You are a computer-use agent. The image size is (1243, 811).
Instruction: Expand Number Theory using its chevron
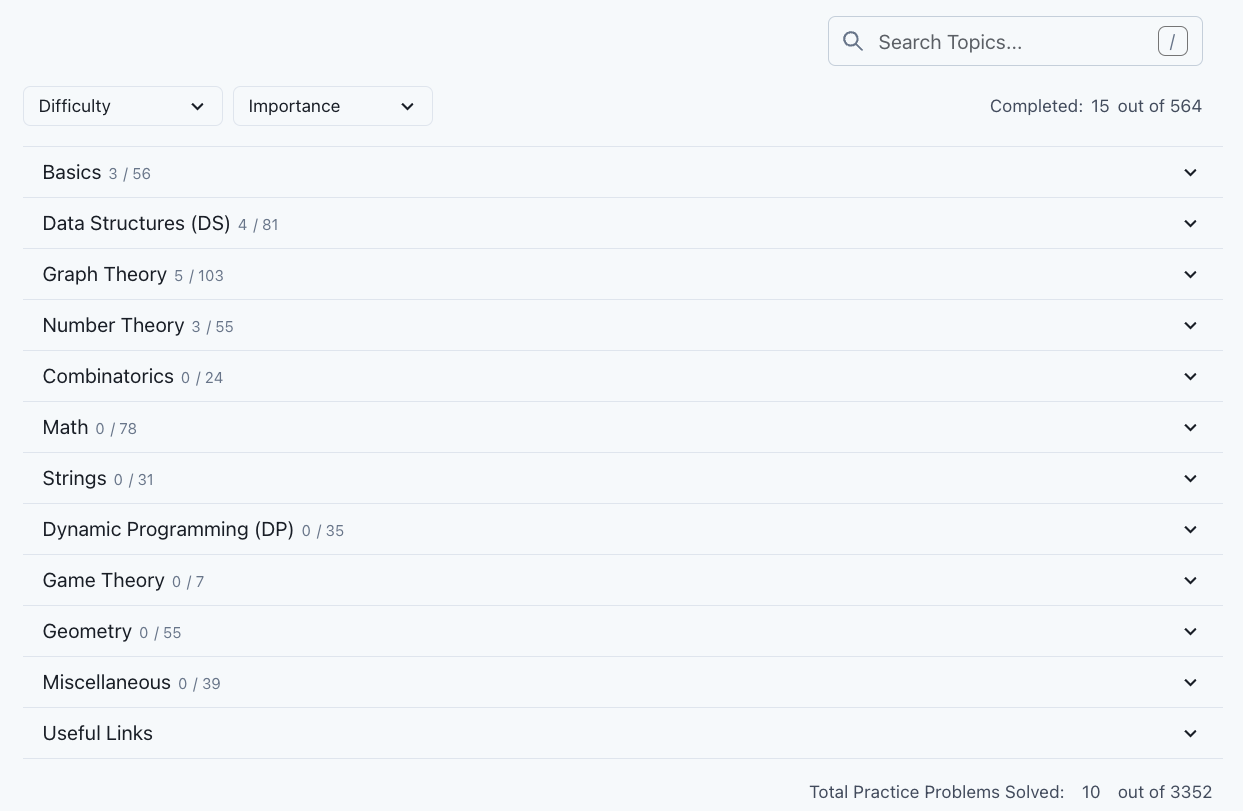[1190, 326]
